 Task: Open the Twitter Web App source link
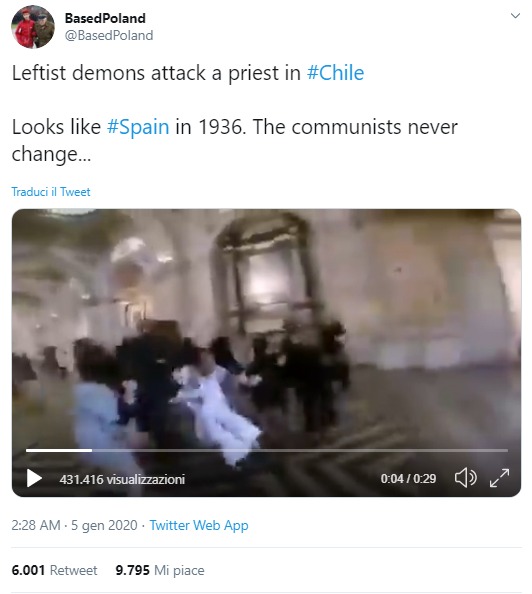[199, 525]
